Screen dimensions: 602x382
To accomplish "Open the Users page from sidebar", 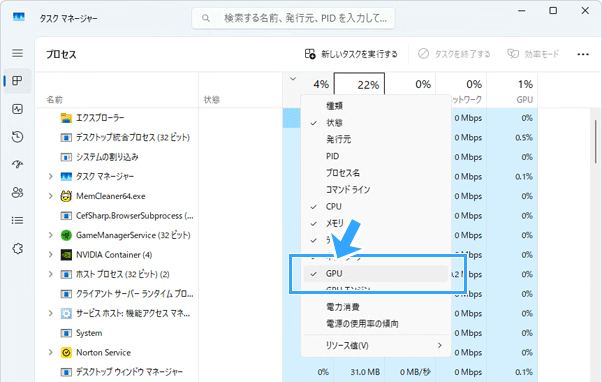I will coord(17,192).
